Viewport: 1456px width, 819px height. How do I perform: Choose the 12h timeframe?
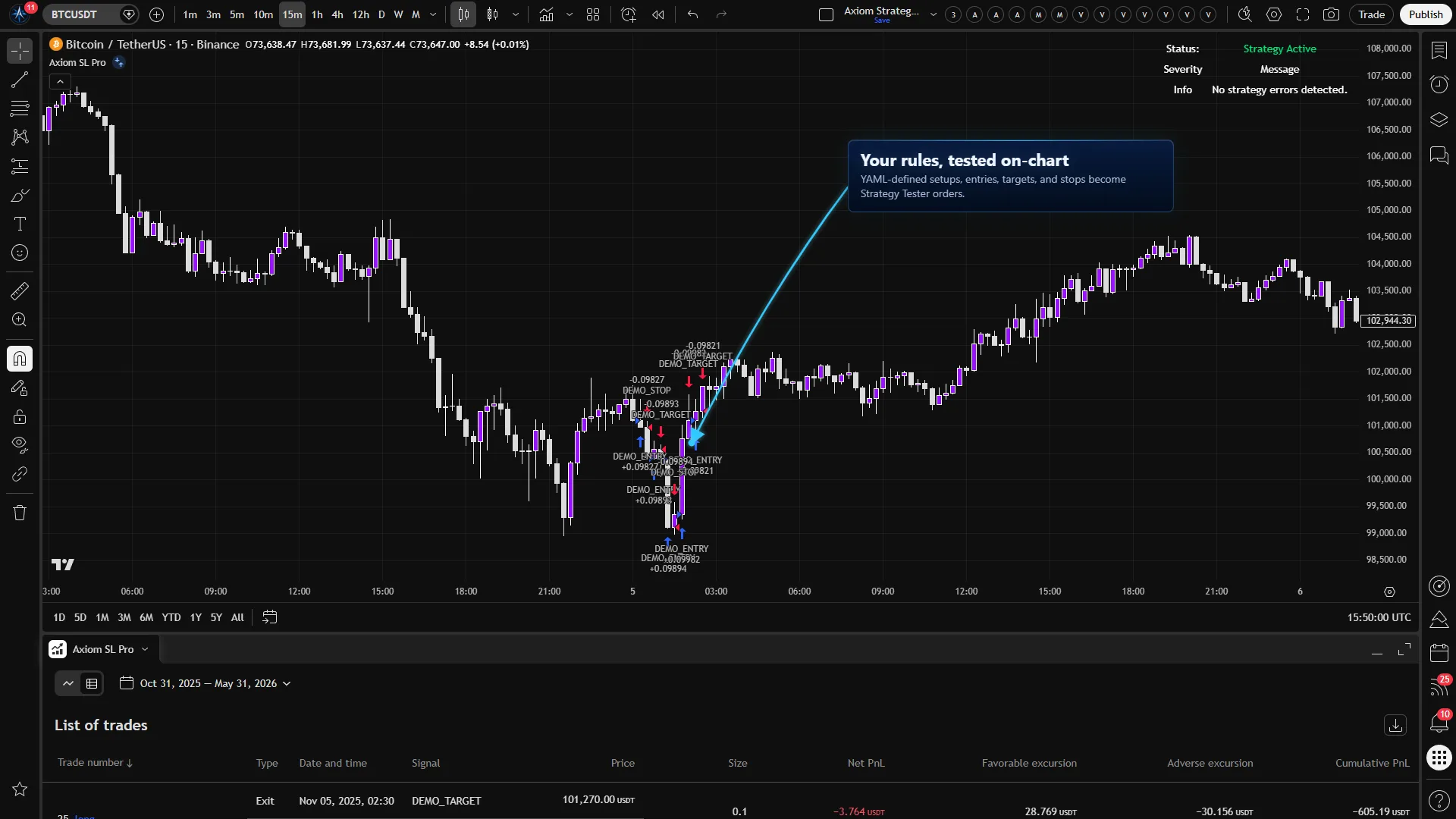pos(361,14)
